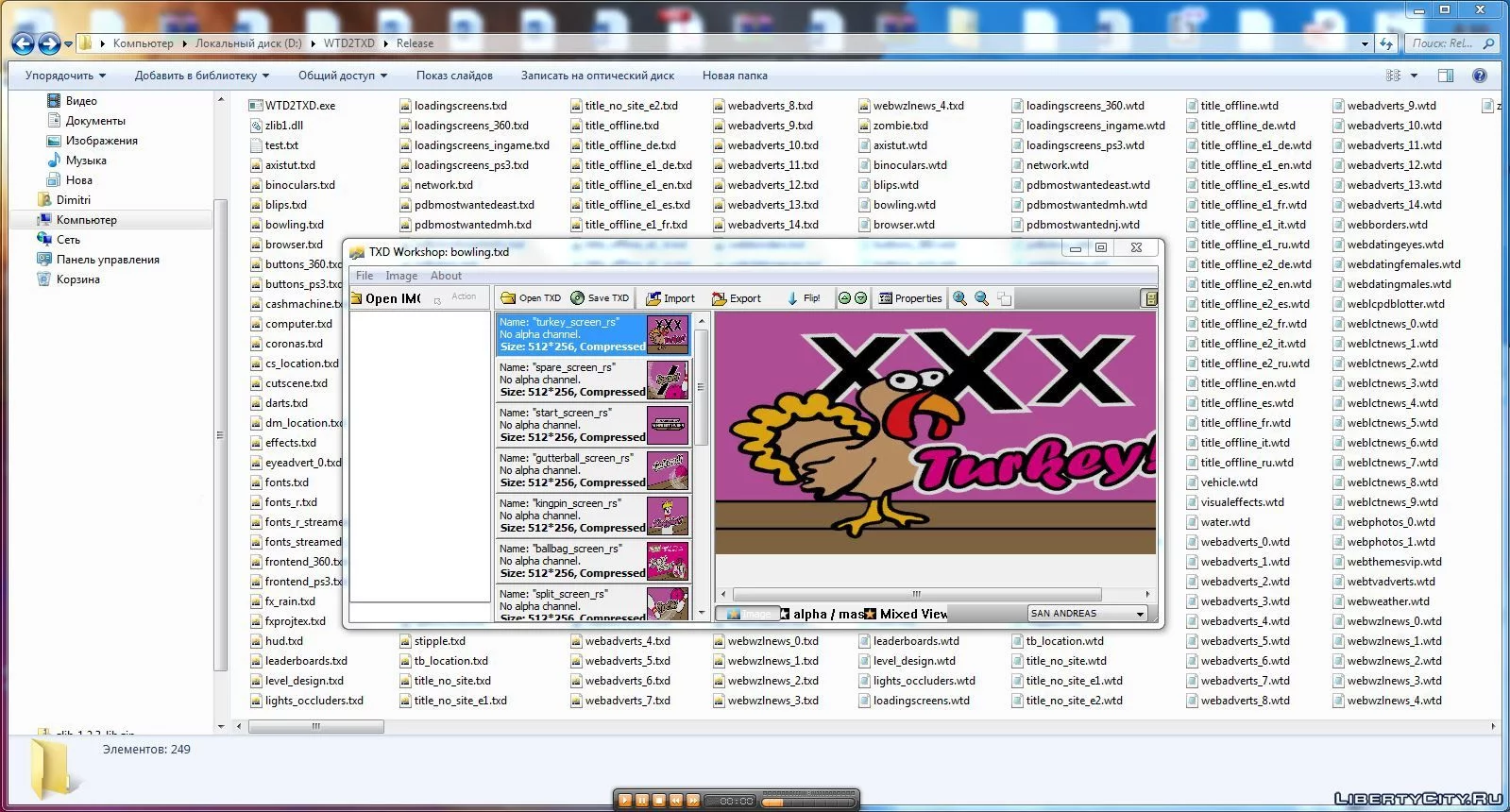The width and height of the screenshot is (1510, 812).
Task: Import a texture into the TXD
Action: (x=670, y=298)
